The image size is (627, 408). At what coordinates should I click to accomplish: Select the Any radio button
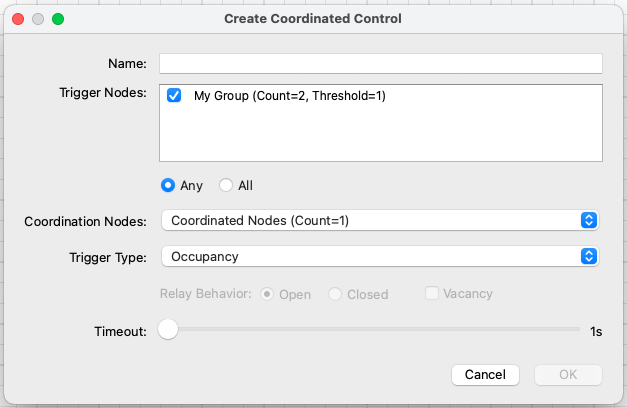[168, 185]
